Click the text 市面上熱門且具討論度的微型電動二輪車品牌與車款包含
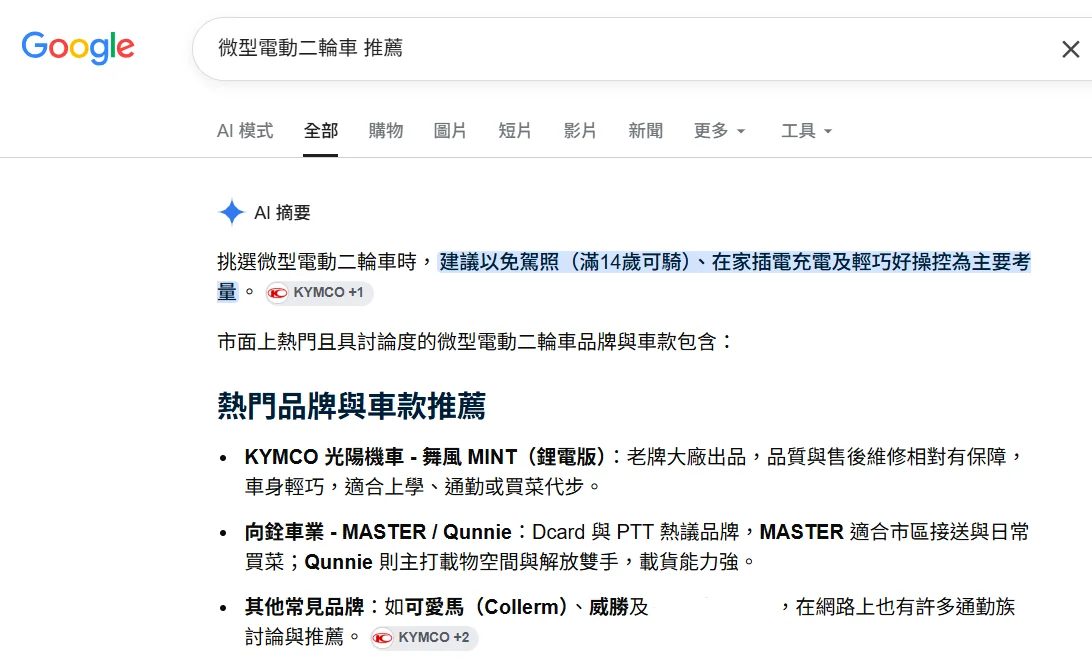 [x=467, y=342]
